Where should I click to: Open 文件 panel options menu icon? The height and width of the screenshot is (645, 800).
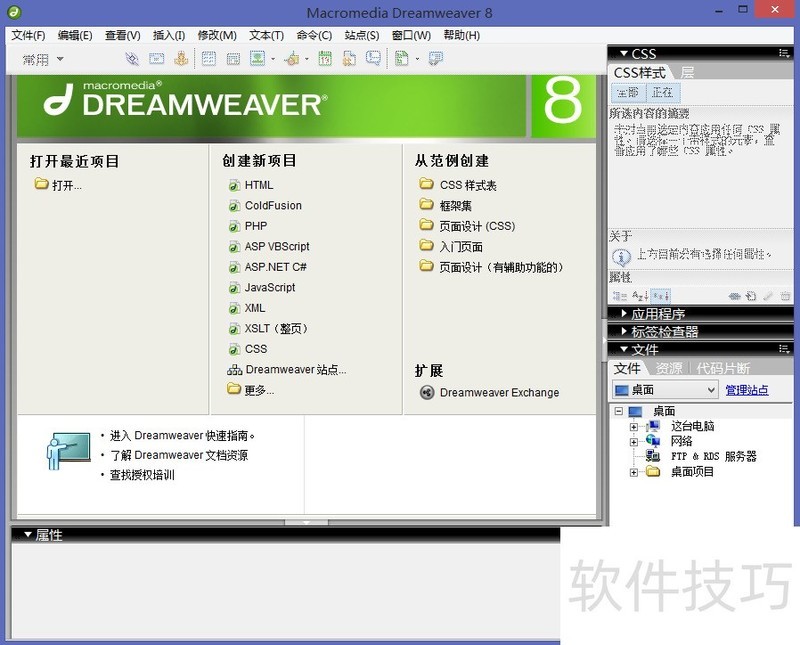tap(784, 349)
